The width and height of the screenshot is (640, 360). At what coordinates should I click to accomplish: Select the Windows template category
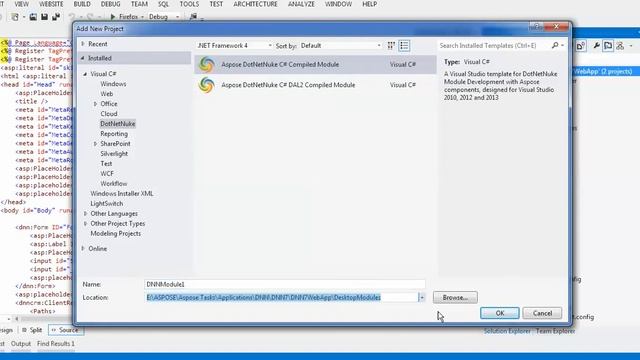(113, 84)
